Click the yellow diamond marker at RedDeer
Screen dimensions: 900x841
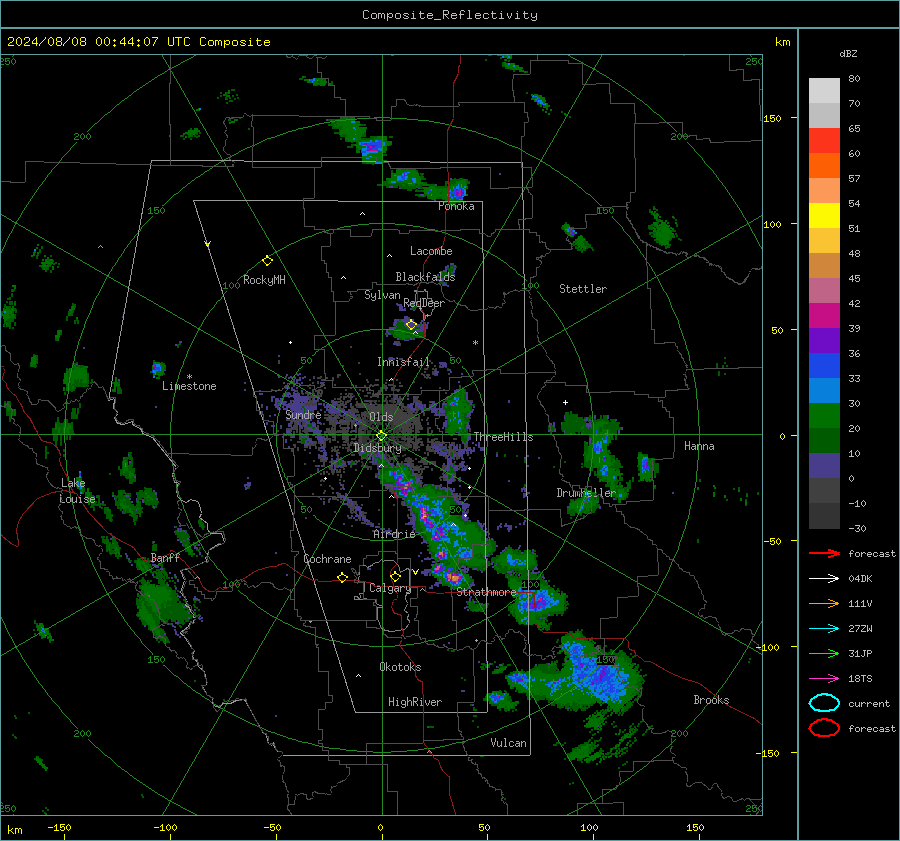[411, 325]
